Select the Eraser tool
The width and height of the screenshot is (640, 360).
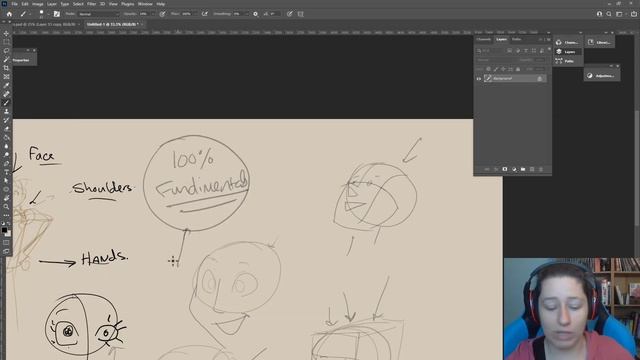point(6,129)
